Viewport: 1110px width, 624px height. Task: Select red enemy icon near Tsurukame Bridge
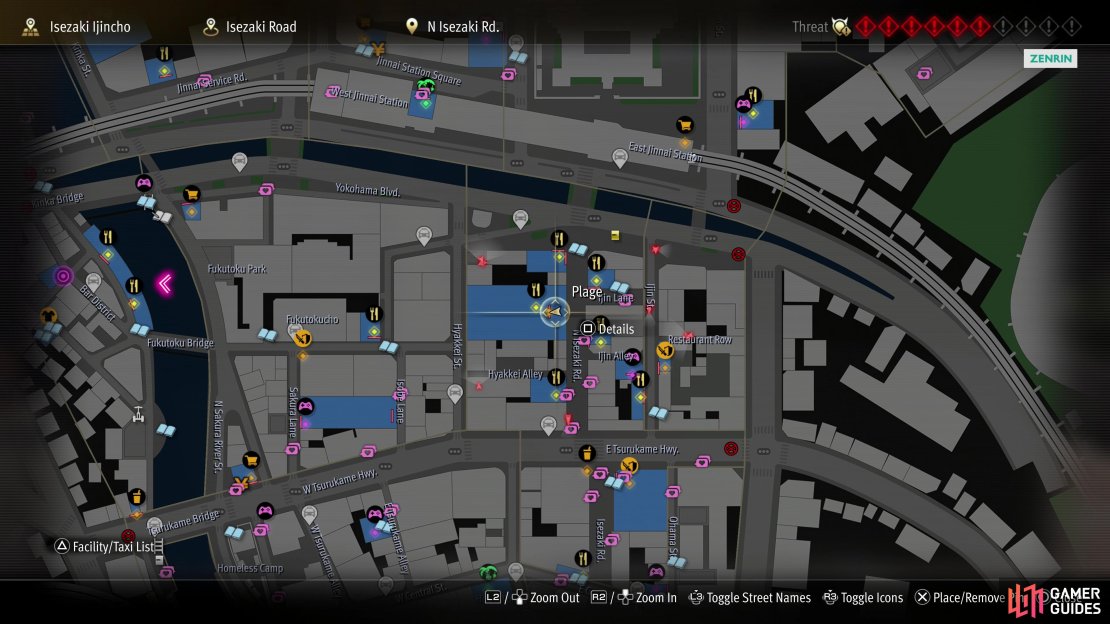[128, 535]
